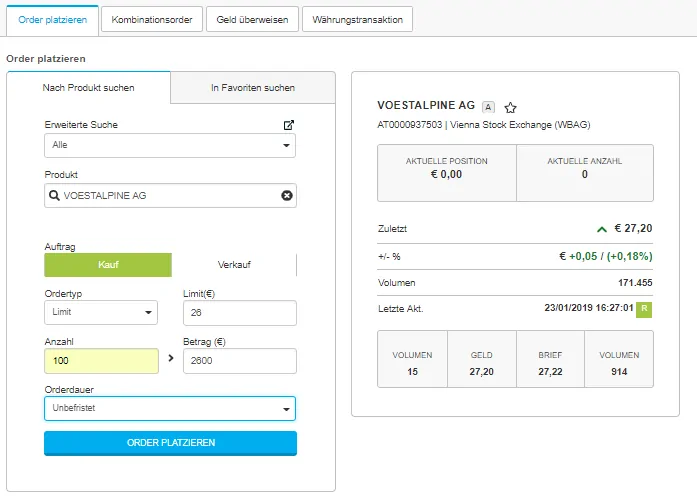Screen dimensions: 697x504
Task: Switch to Order platzieren tab
Action: [x=52, y=20]
